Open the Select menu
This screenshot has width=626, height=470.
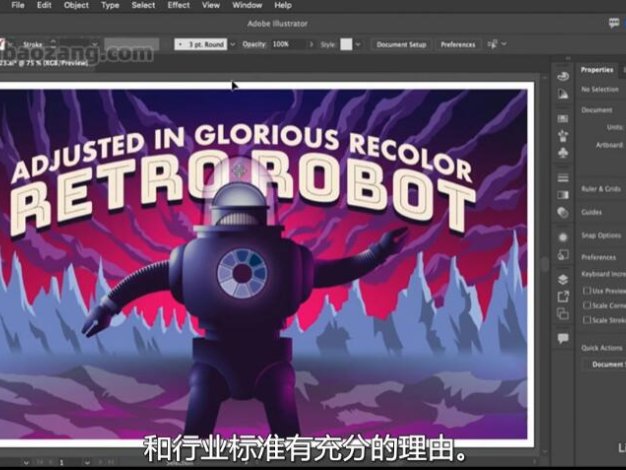tap(143, 5)
